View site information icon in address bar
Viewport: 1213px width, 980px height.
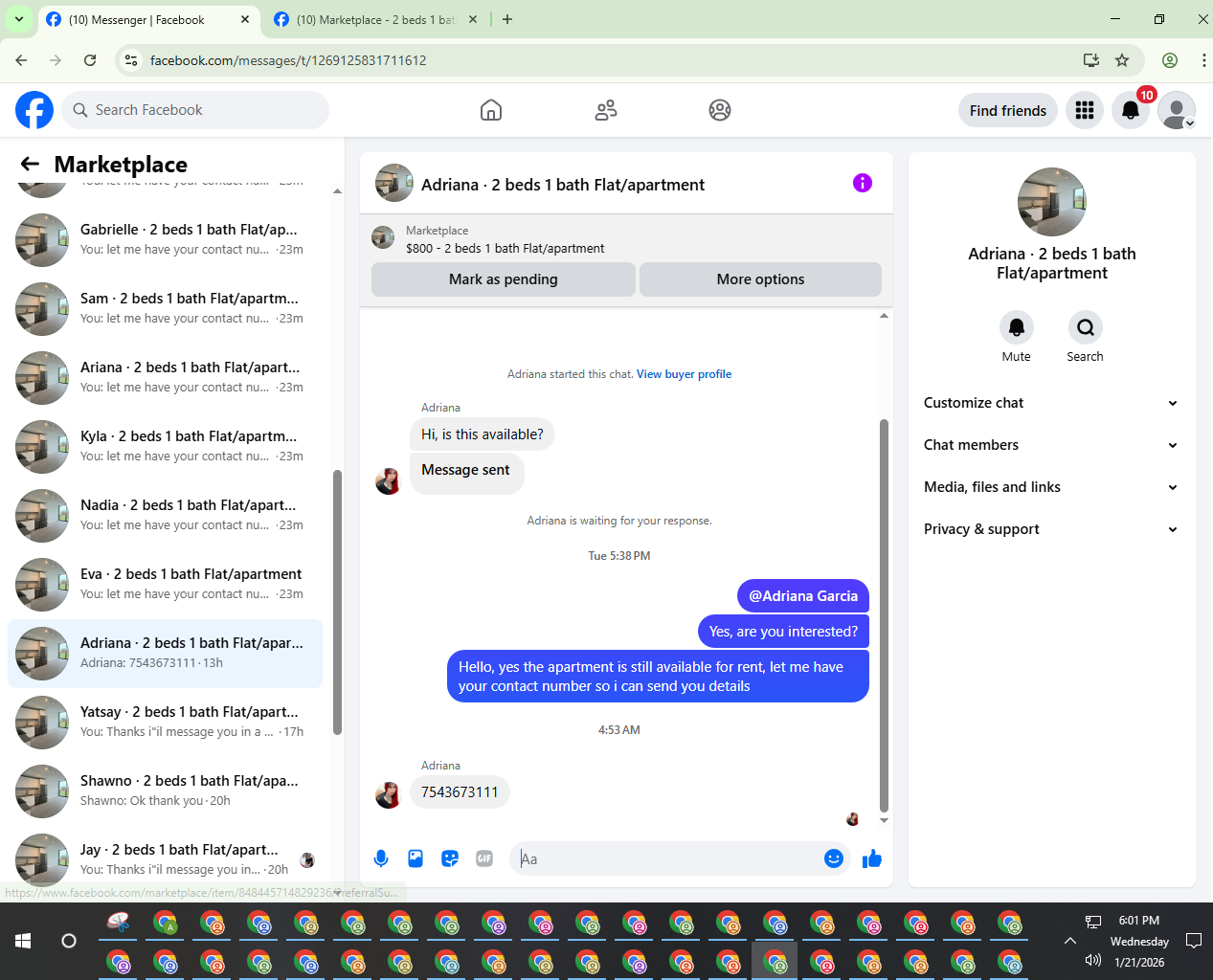coord(132,60)
